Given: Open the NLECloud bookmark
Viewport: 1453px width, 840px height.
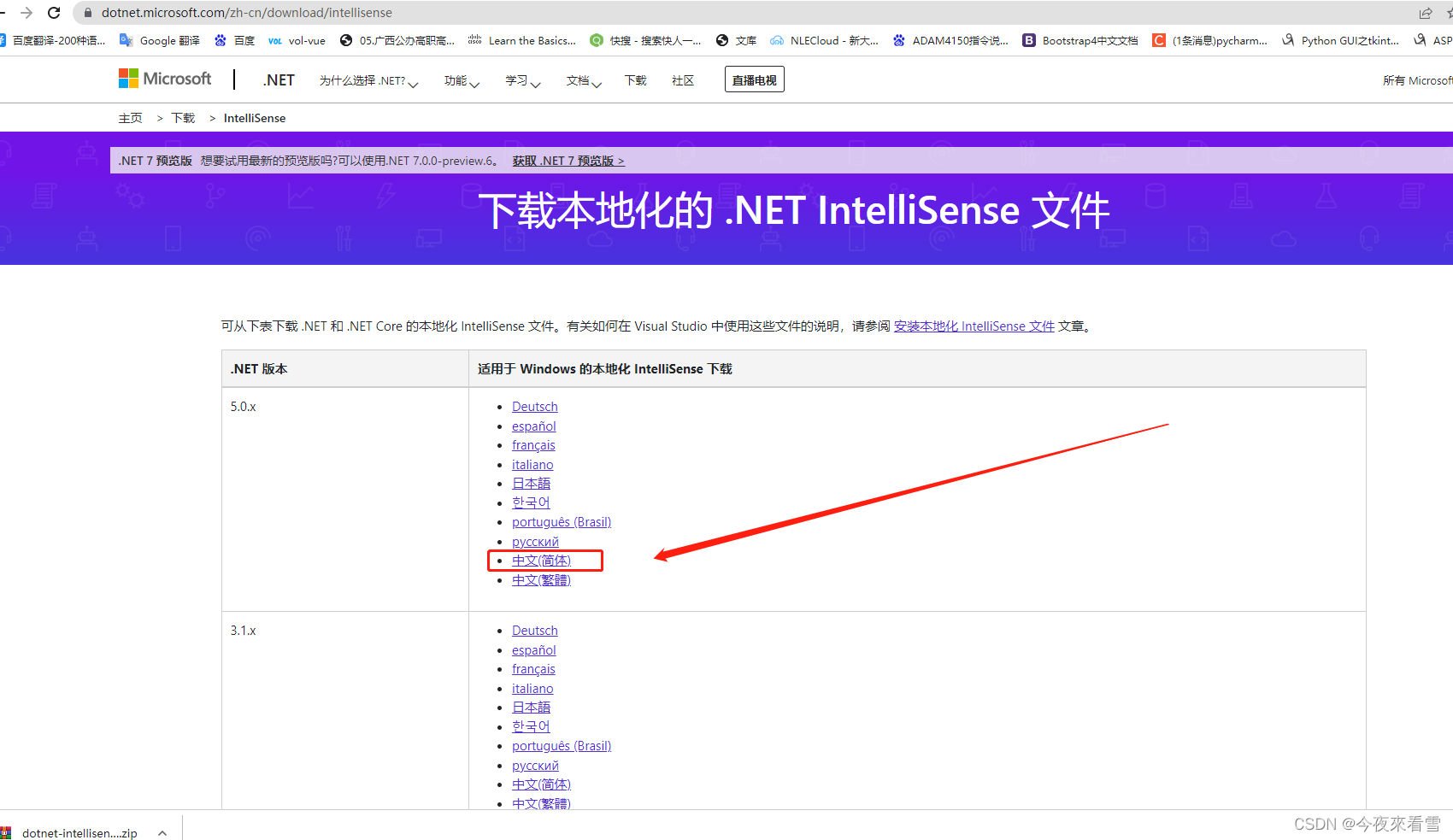Looking at the screenshot, I should [x=824, y=40].
